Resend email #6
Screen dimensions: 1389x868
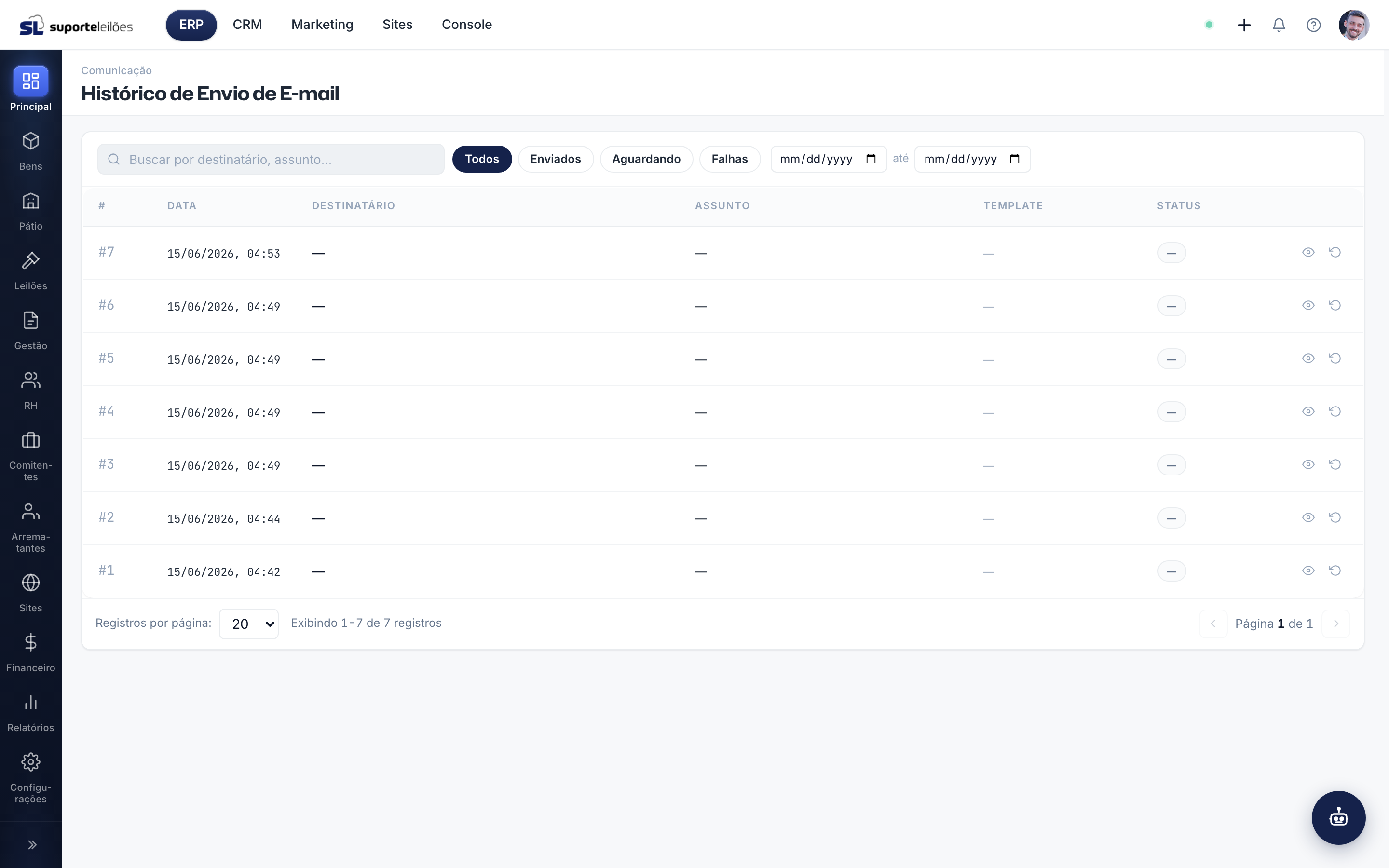coord(1335,305)
